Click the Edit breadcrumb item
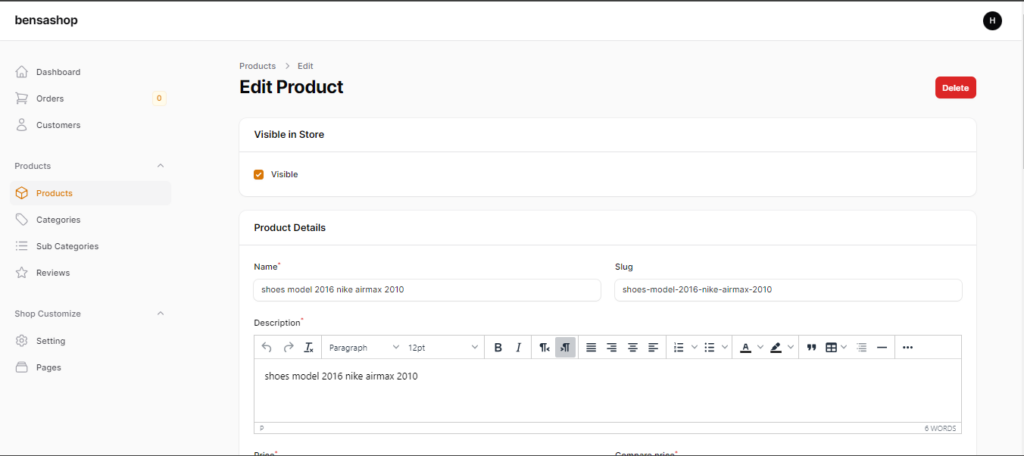The width and height of the screenshot is (1024, 456). [306, 66]
